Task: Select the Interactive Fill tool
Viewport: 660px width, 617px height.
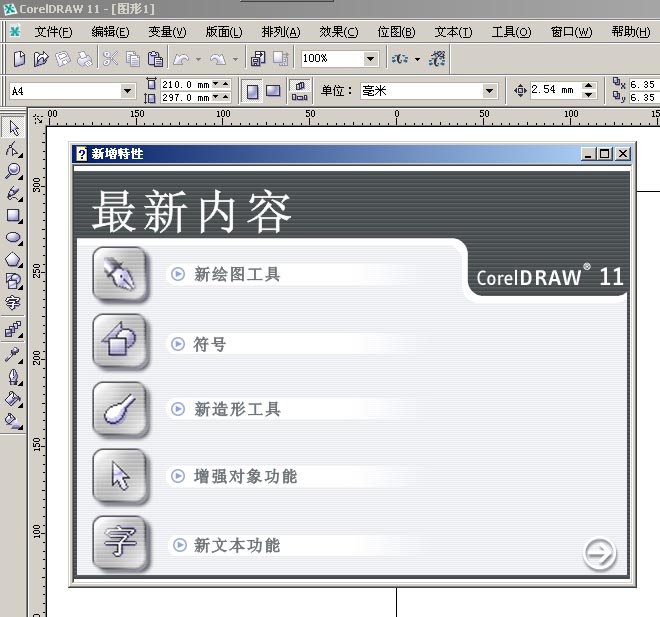Action: (x=13, y=420)
